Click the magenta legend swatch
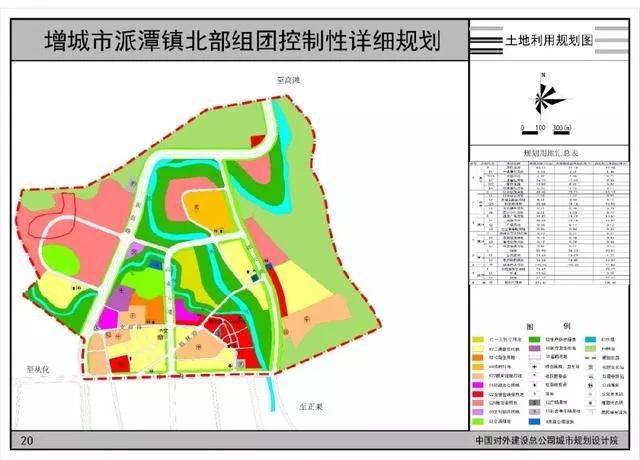Image resolution: width=640 pixels, height=460 pixels. [478, 385]
